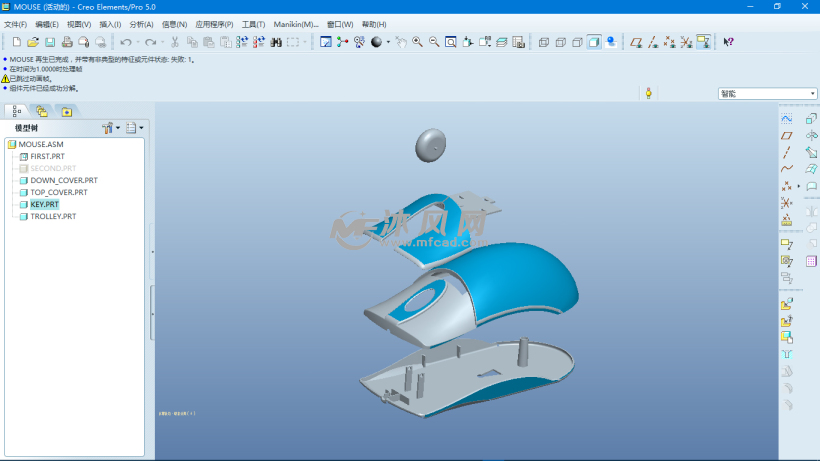Click the Zoom In magnifier icon
The image size is (820, 461).
click(x=417, y=42)
